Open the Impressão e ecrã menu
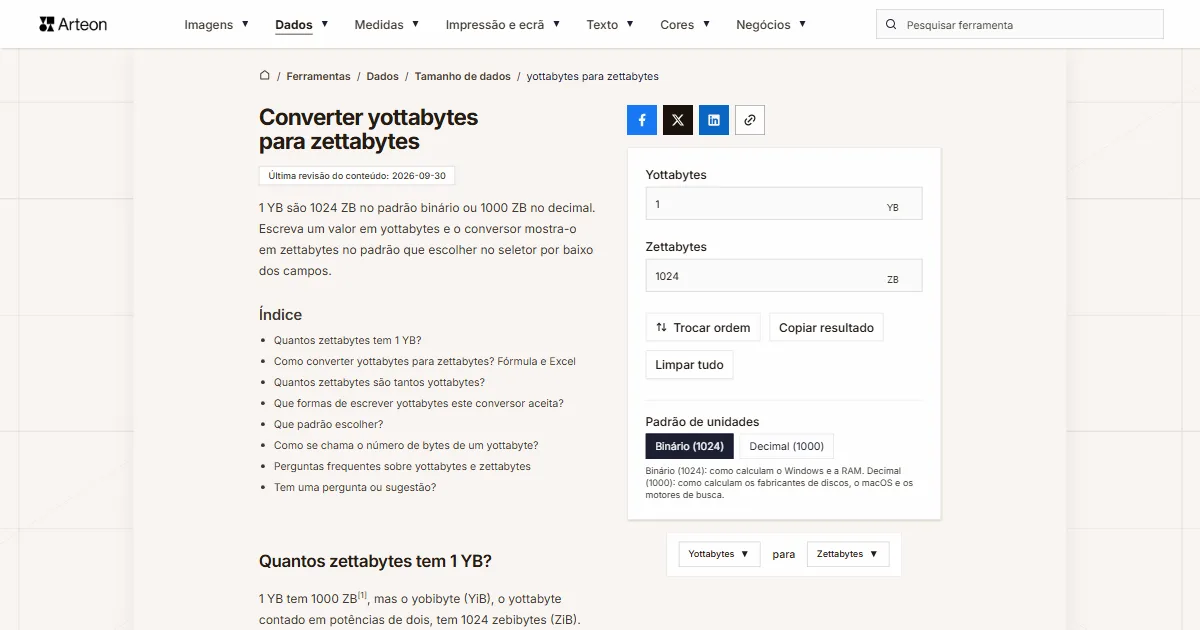 point(503,25)
